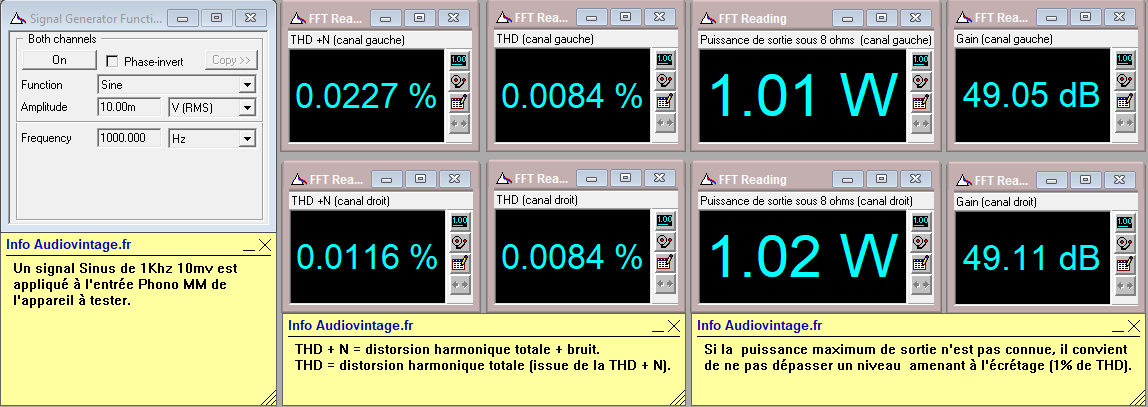Viewport: 1148px width, 407px height.
Task: Click the label Gain (canal gauche)
Action: coord(1004,39)
